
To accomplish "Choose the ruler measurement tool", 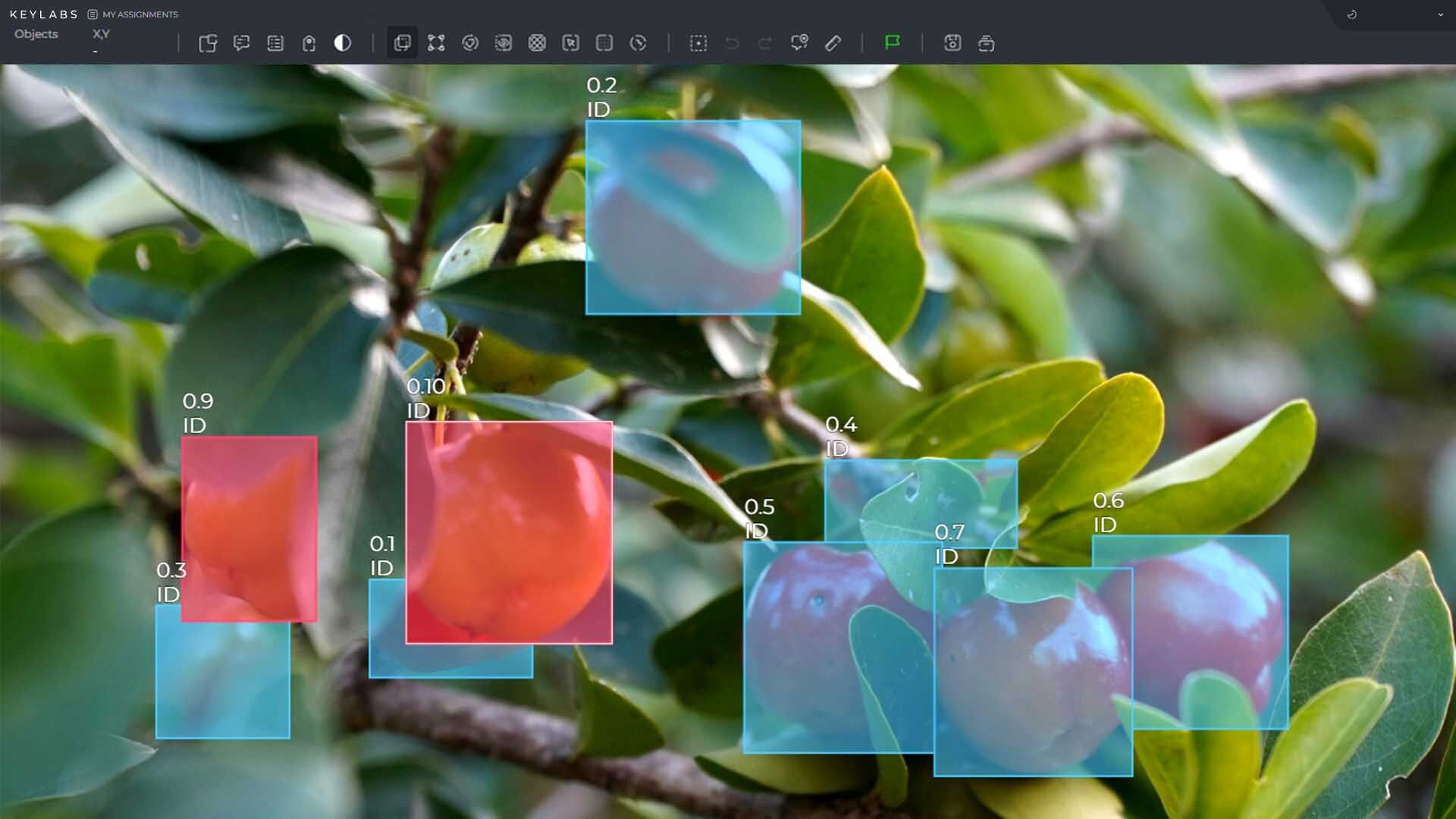I will click(x=833, y=43).
